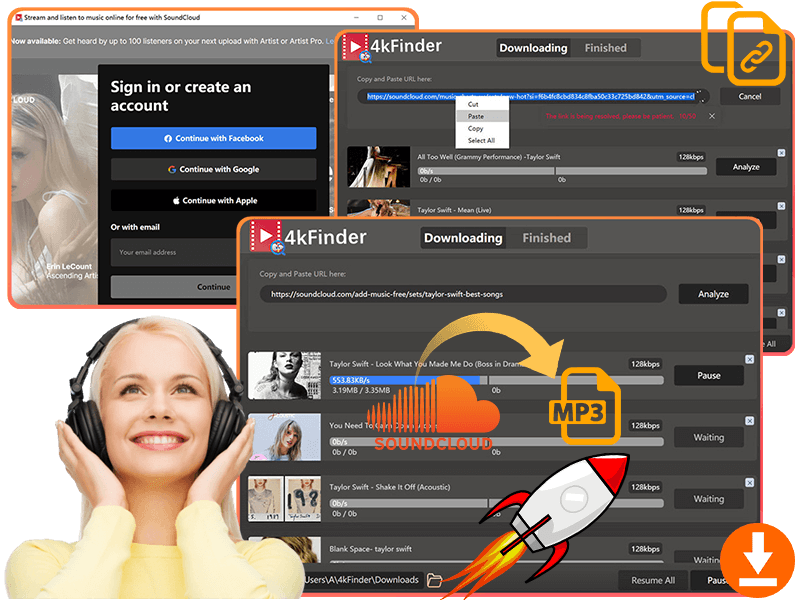Image resolution: width=800 pixels, height=600 pixels.
Task: Sign in using Continue with Google
Action: tap(213, 170)
